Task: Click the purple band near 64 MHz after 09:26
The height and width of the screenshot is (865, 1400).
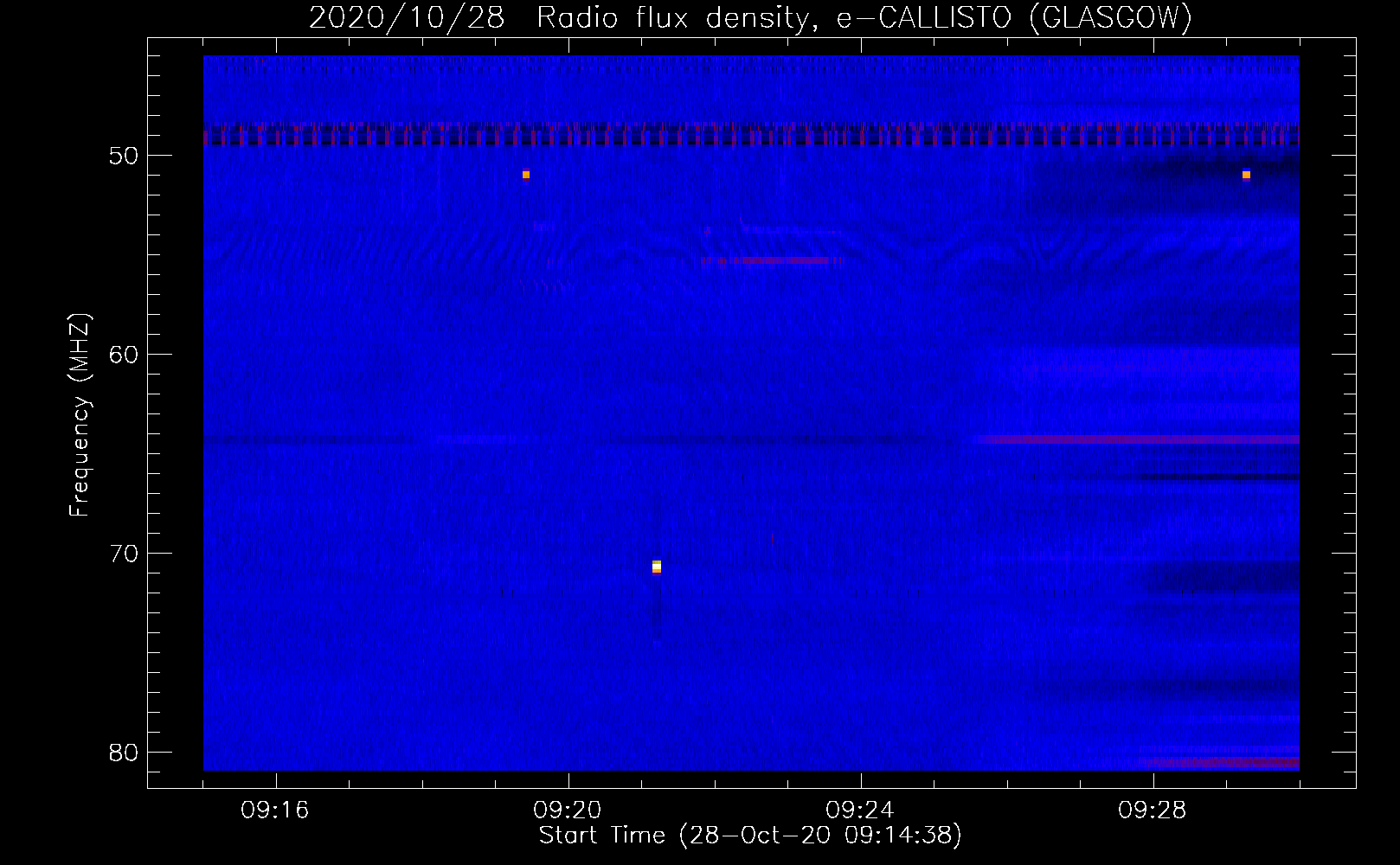Action: (1138, 440)
